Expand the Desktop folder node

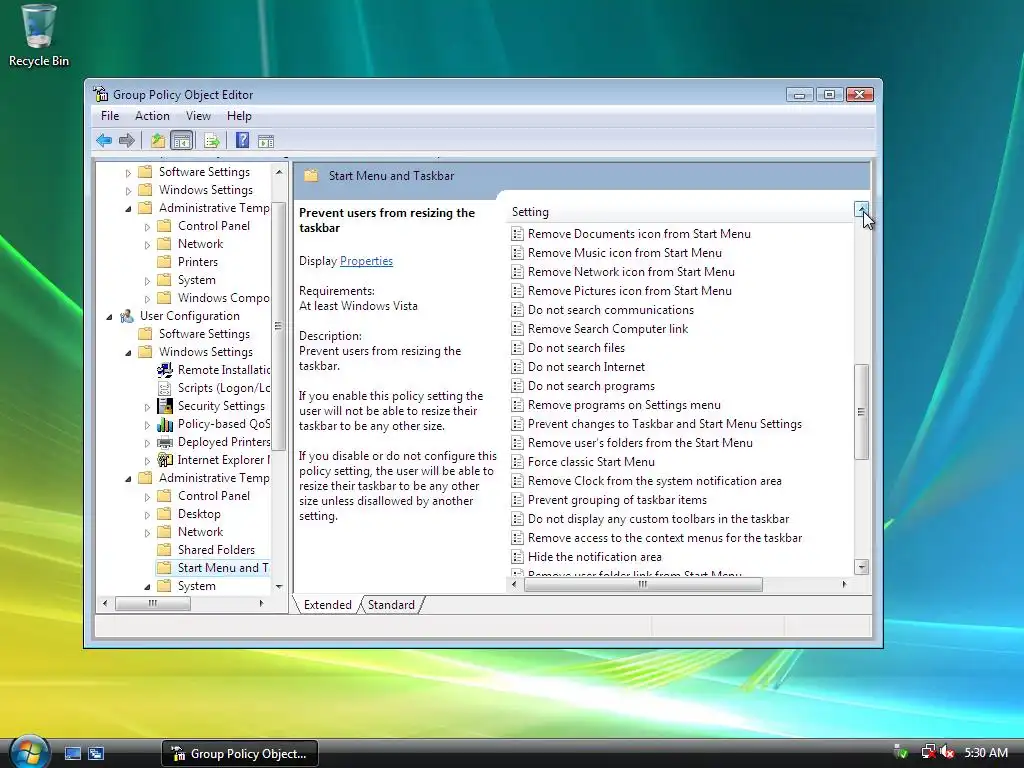click(147, 515)
